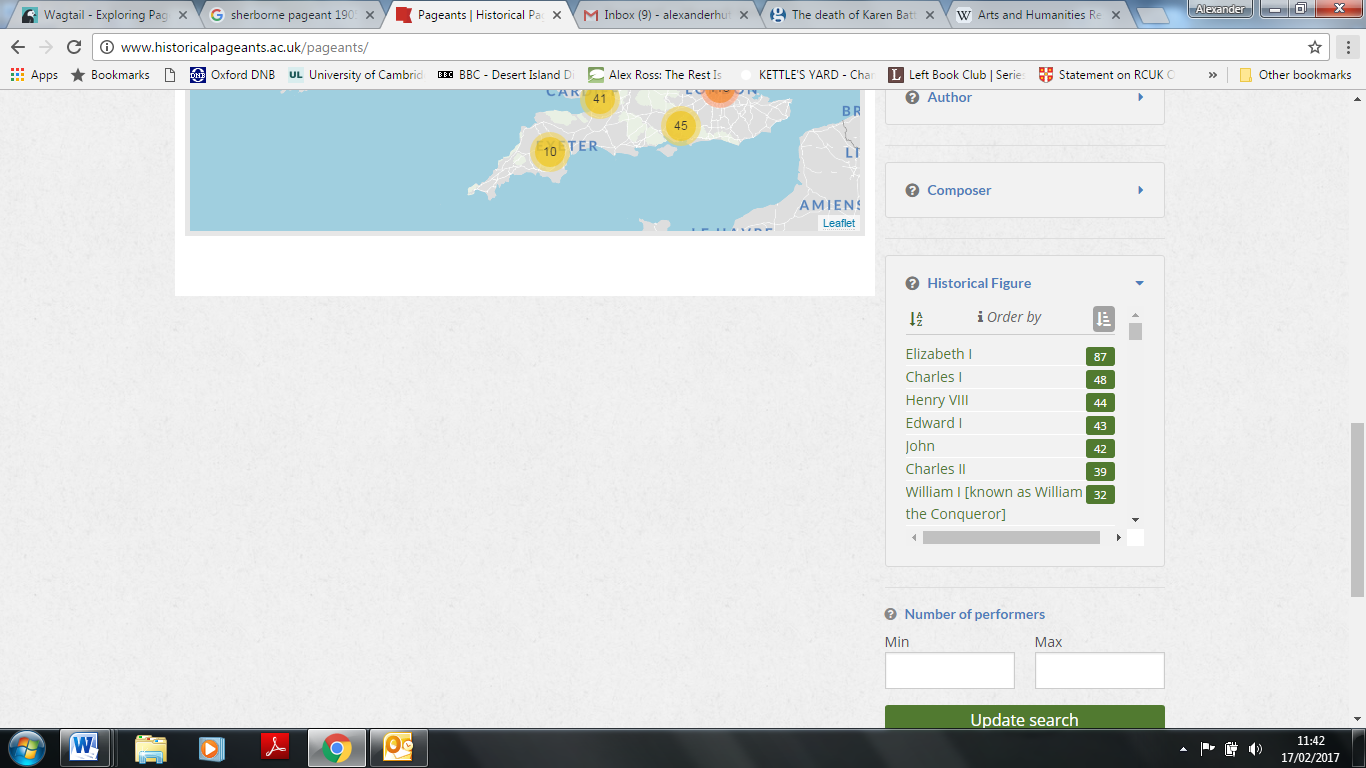Click the Alexander profile button

(x=1219, y=8)
